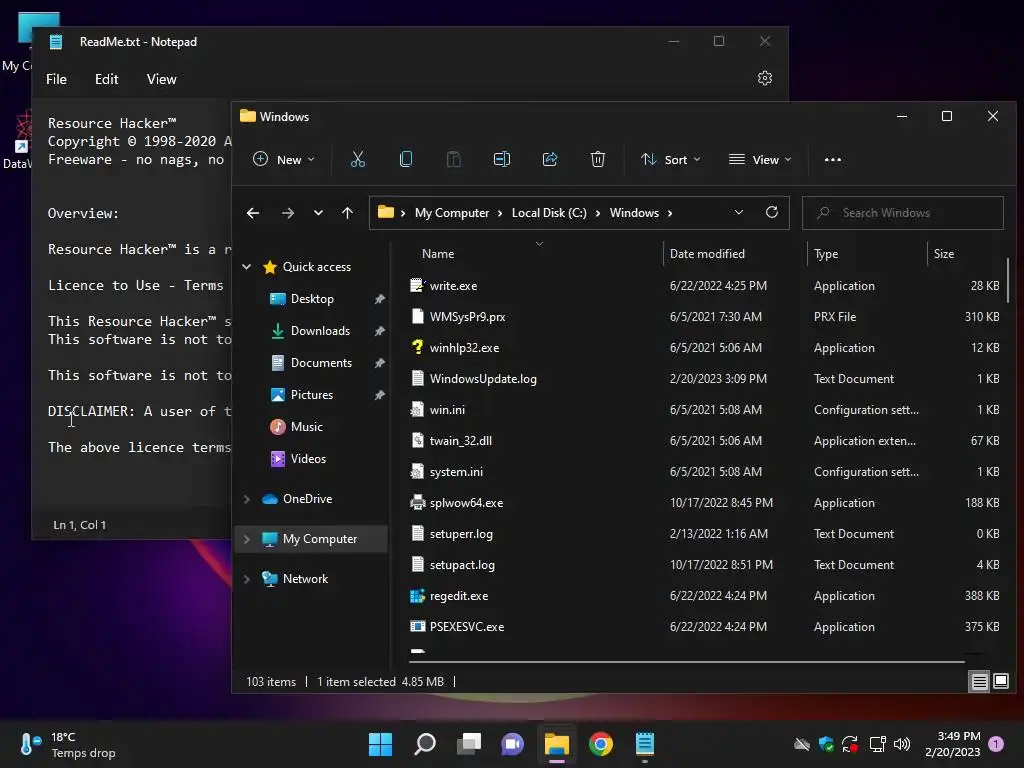1024x768 pixels.
Task: Click Local Disk (C:) in the breadcrumb
Action: (x=549, y=213)
